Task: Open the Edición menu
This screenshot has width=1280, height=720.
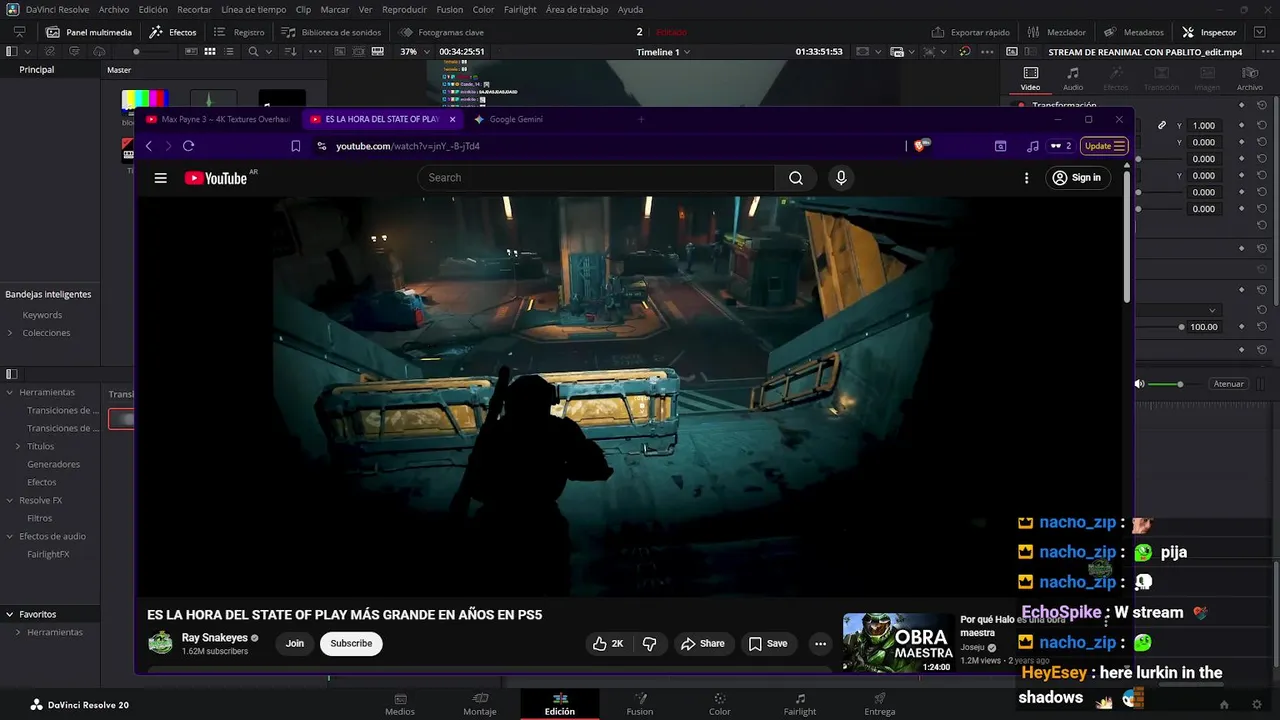Action: [153, 9]
